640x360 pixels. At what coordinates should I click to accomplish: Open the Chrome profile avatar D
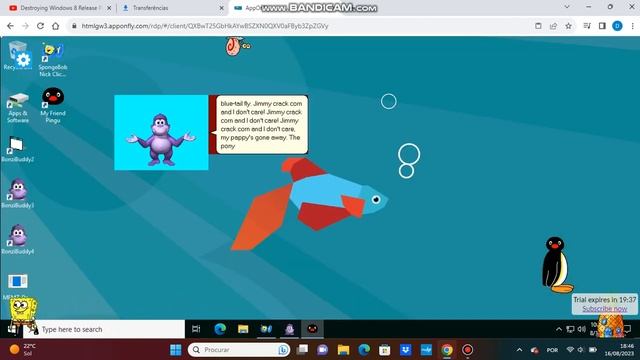tap(617, 26)
